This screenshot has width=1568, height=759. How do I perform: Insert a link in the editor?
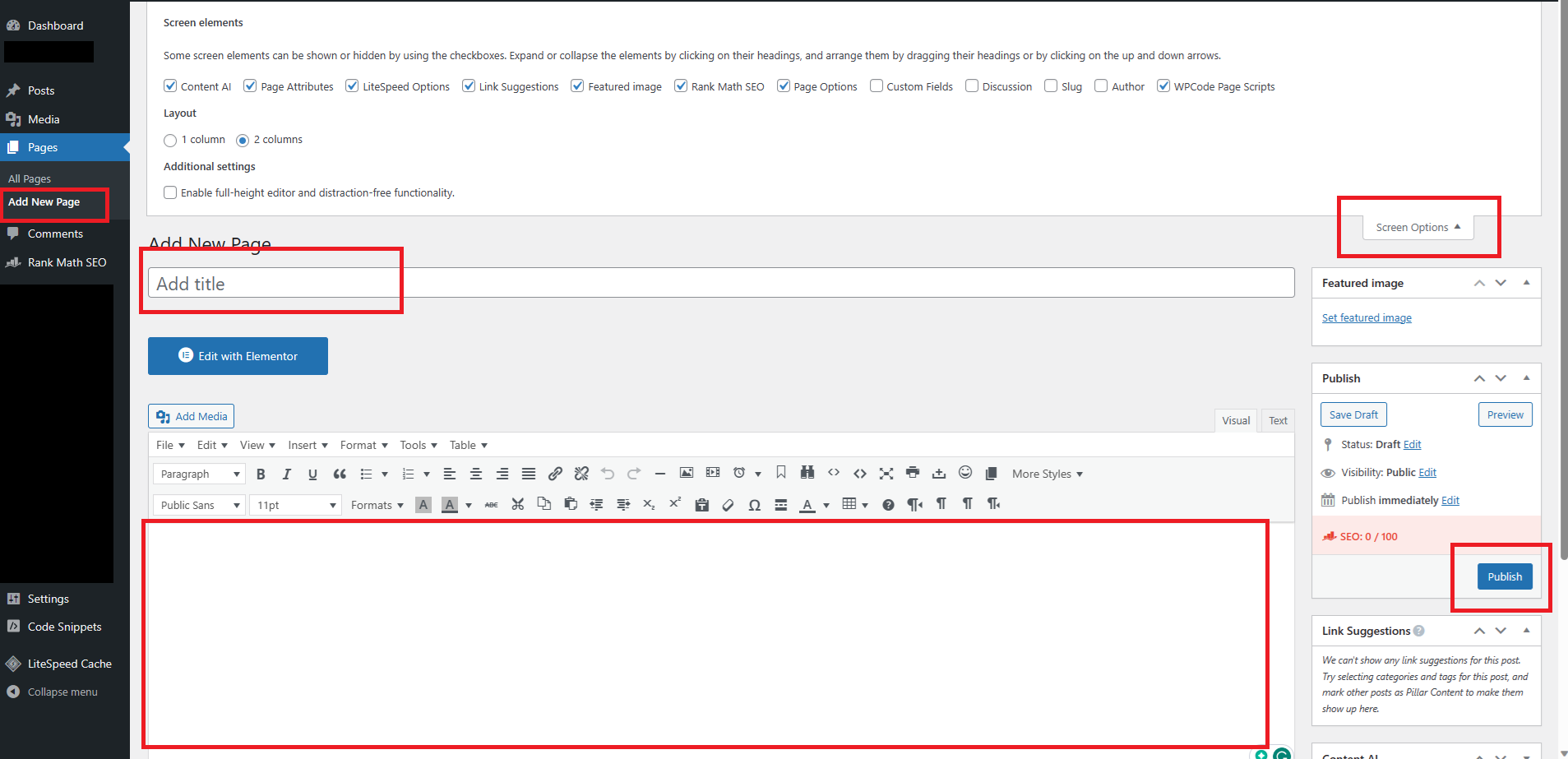click(x=555, y=473)
